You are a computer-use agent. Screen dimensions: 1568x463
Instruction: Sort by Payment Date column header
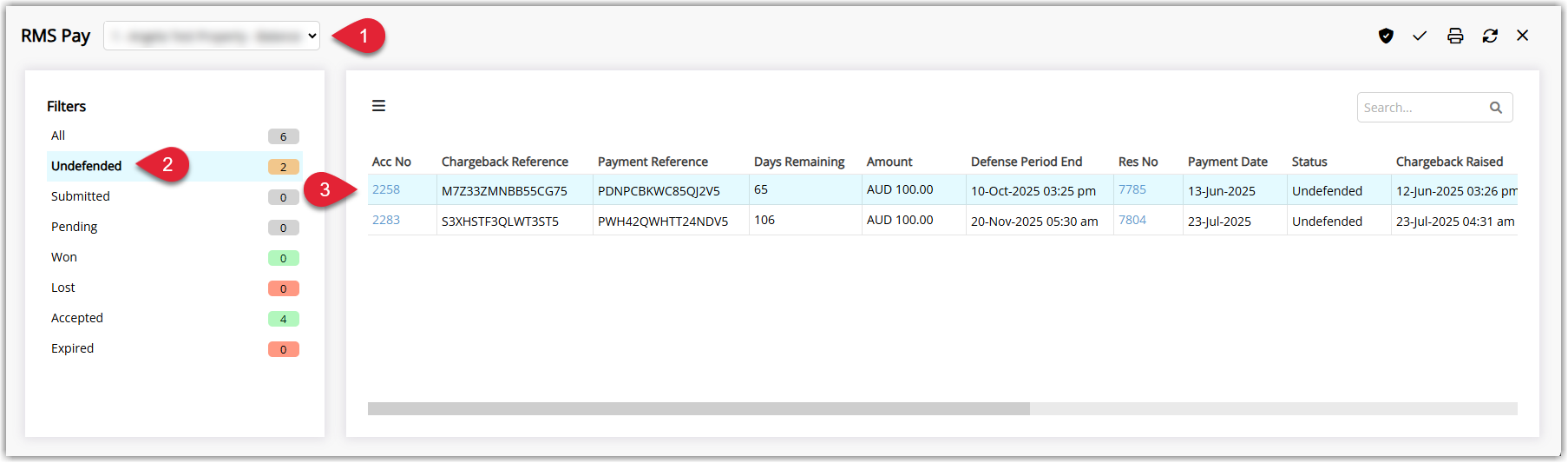pos(1228,162)
